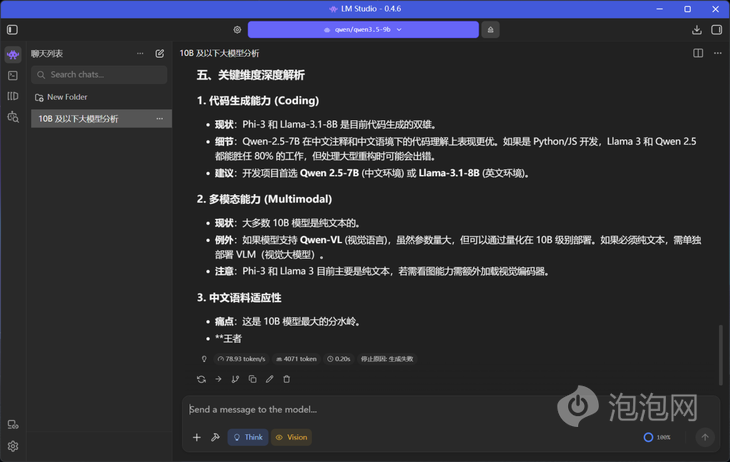Open the My Models sidebar icon
Image resolution: width=730 pixels, height=462 pixels.
click(13, 96)
